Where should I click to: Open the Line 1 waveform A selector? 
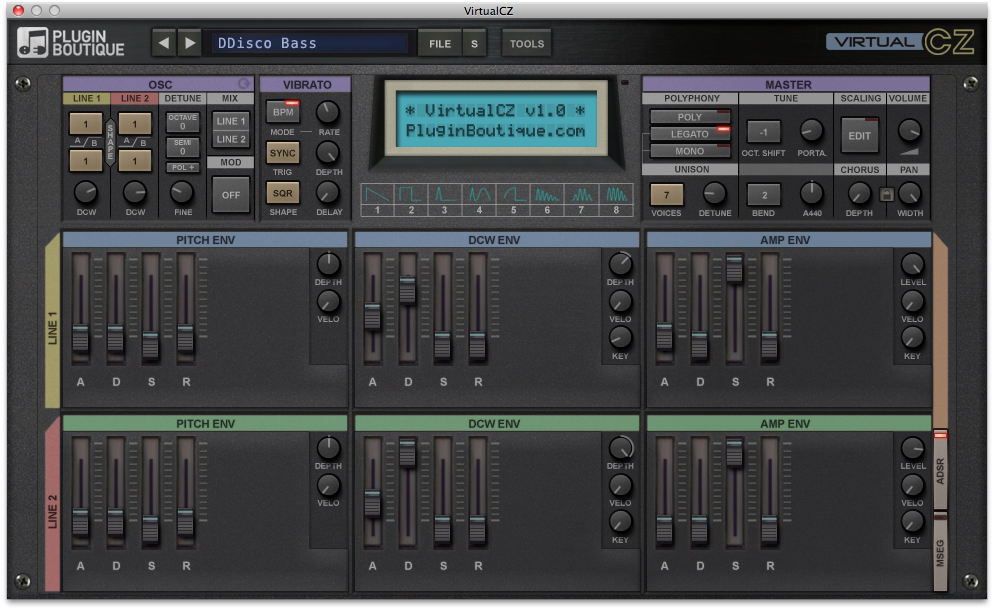(x=85, y=123)
